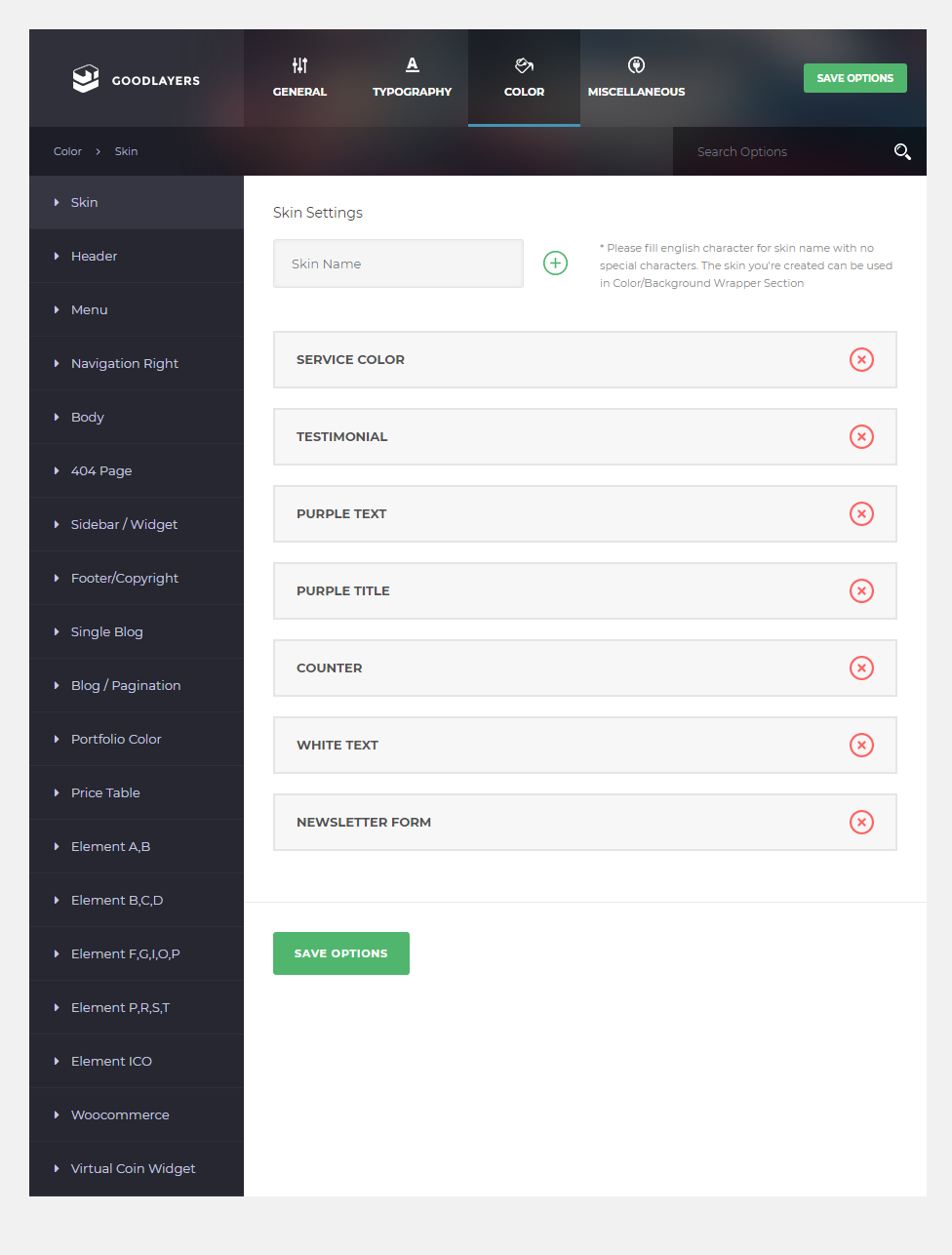Open the Element B,C,D section
952x1255 pixels.
[137, 900]
